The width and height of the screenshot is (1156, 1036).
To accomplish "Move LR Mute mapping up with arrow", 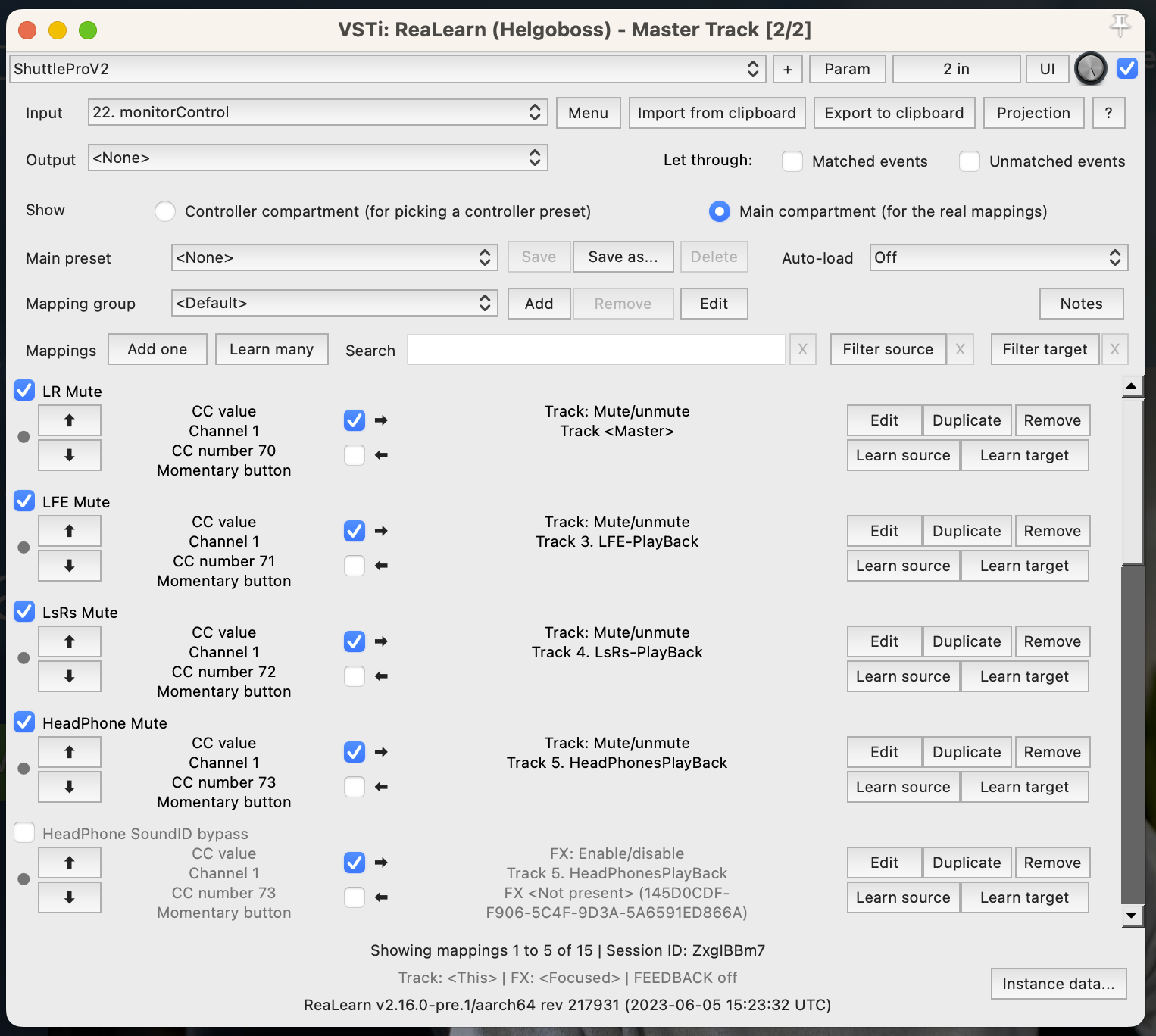I will [70, 420].
